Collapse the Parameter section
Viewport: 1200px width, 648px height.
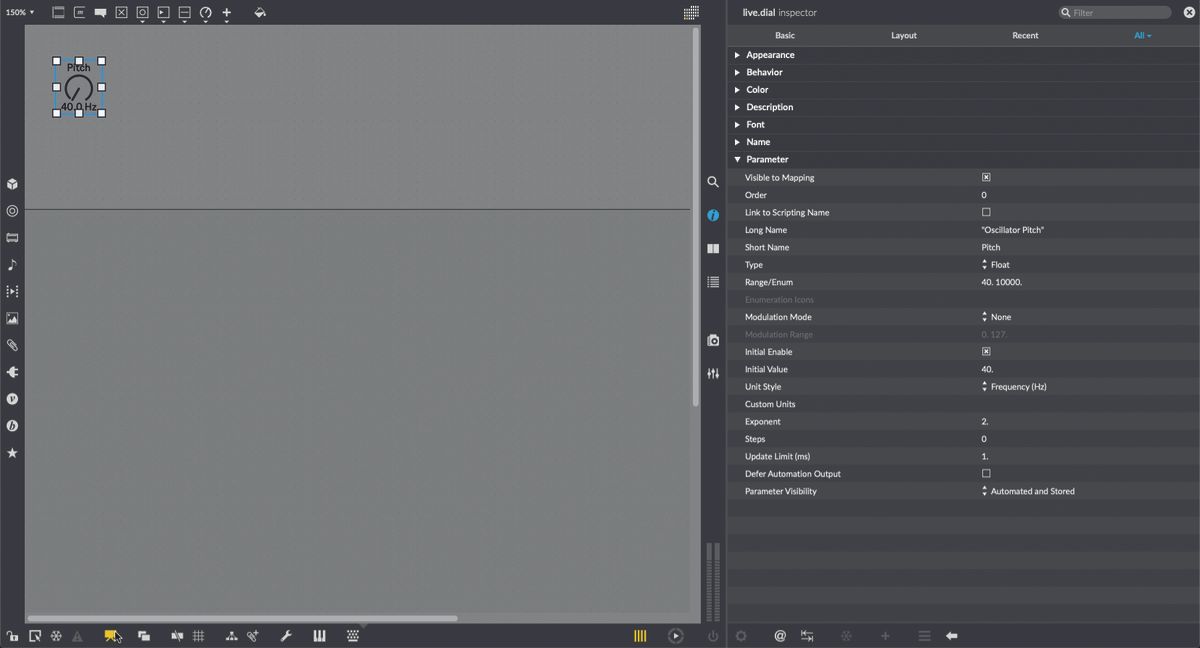pyautogui.click(x=737, y=159)
